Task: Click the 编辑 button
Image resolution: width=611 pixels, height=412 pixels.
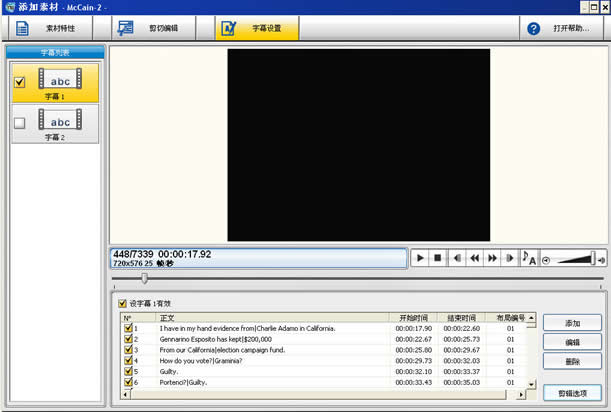Action: tap(572, 342)
